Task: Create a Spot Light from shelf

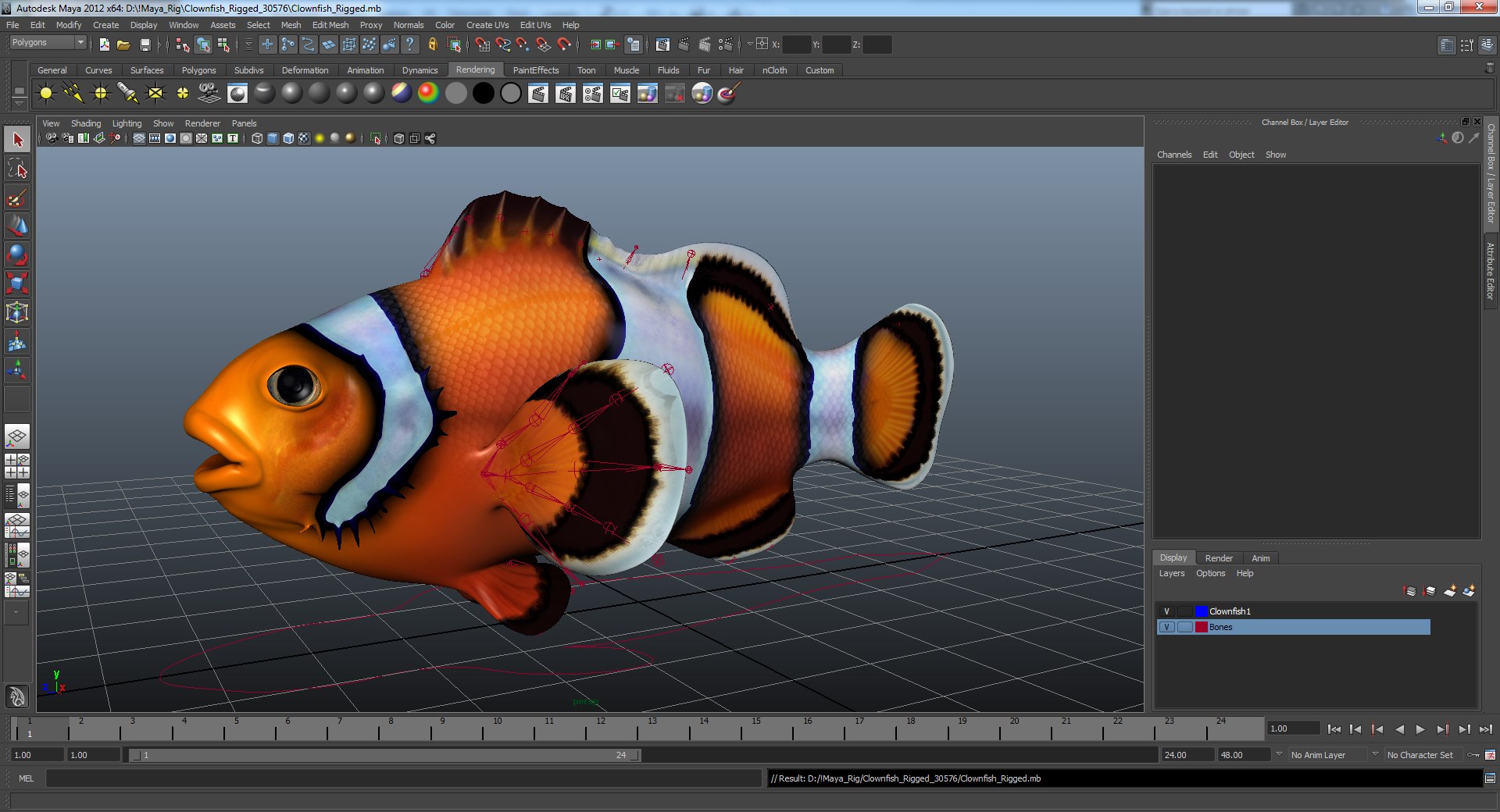Action: (x=128, y=94)
